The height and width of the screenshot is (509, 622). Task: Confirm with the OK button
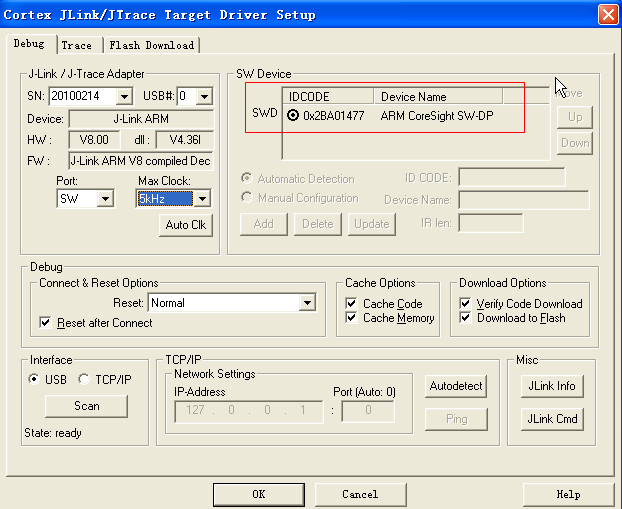[x=259, y=494]
